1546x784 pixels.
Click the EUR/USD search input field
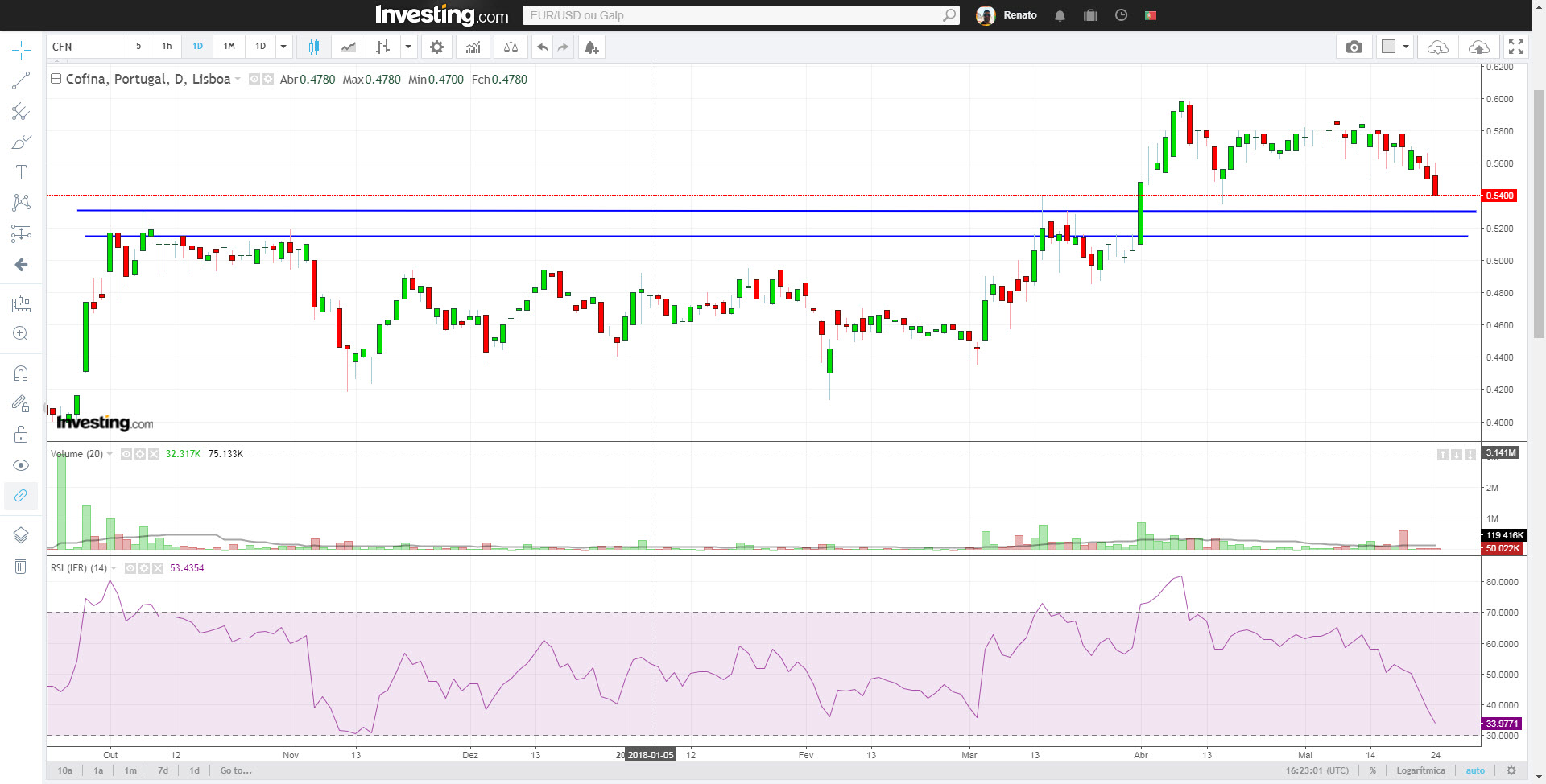(x=733, y=15)
